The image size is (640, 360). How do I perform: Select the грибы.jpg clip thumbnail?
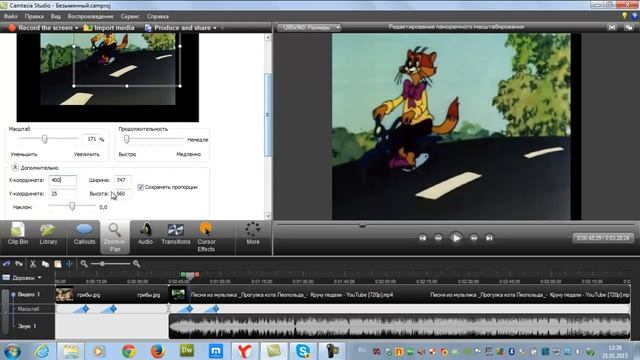point(64,294)
